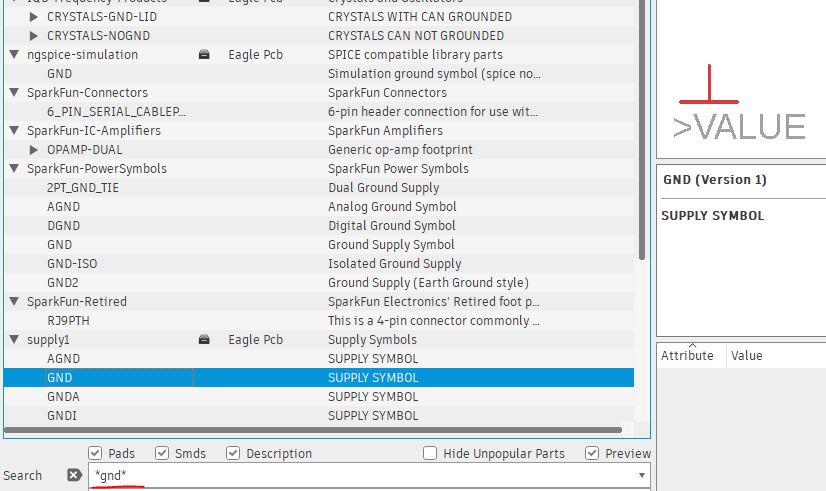Expand the CRYSTALS-GND-LID entry
This screenshot has height=491, width=826.
coord(33,17)
